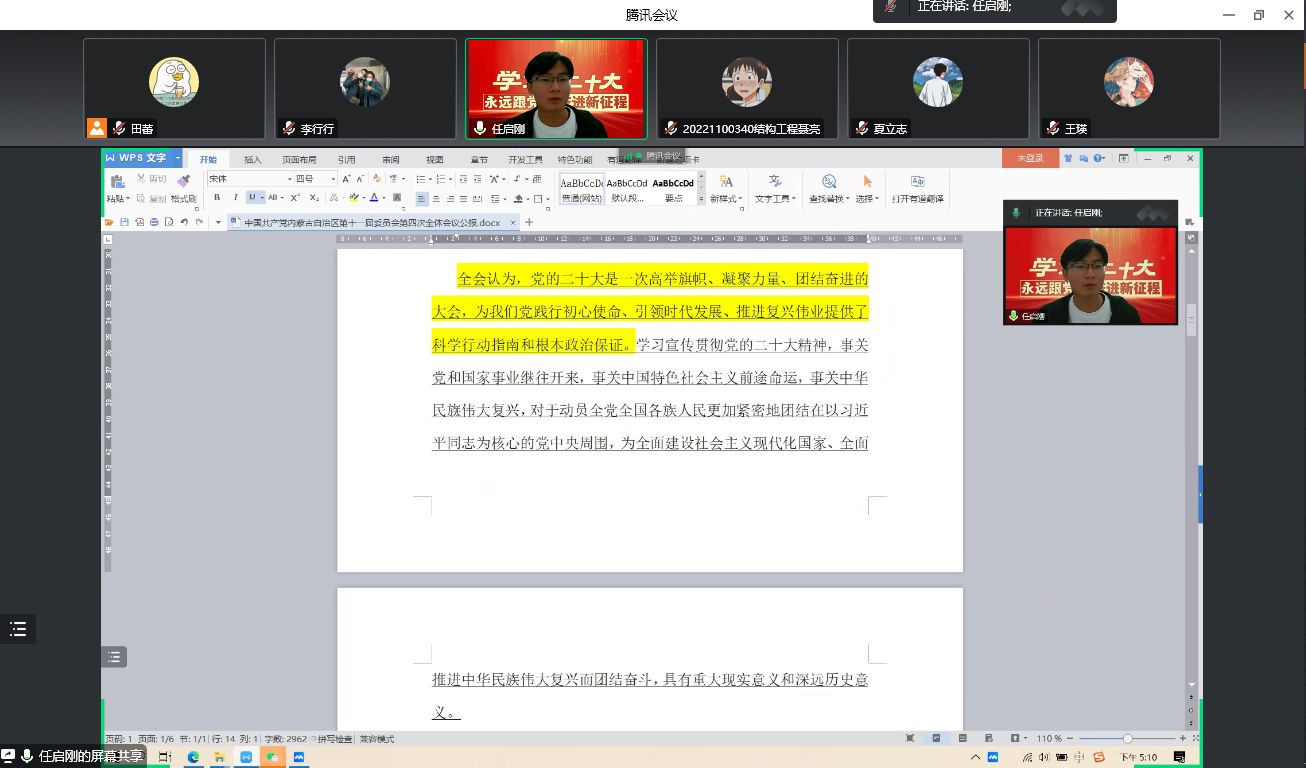Toggle underline formatting with U button
The image size is (1306, 768).
(252, 198)
